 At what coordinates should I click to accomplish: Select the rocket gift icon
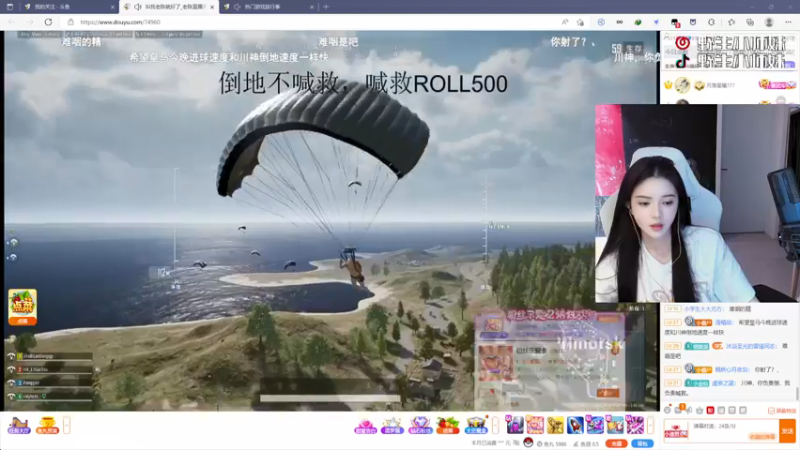tap(575, 425)
